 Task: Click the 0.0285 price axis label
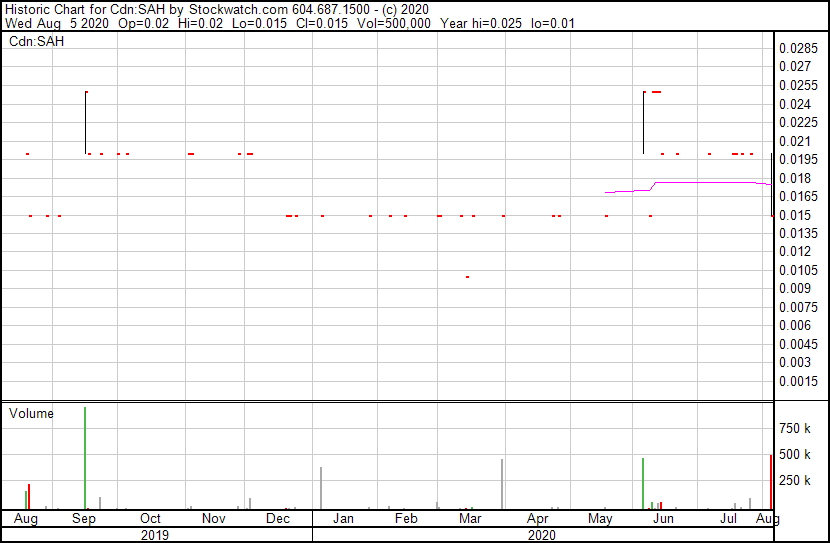(799, 48)
